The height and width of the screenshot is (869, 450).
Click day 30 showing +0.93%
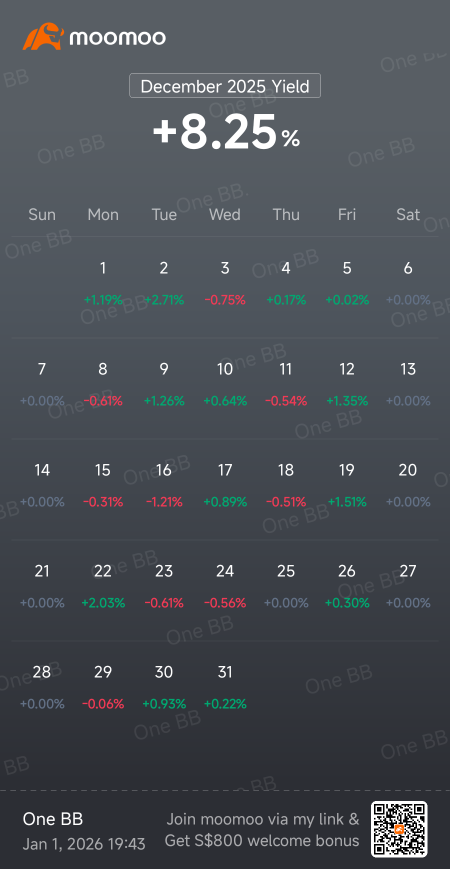pos(164,688)
